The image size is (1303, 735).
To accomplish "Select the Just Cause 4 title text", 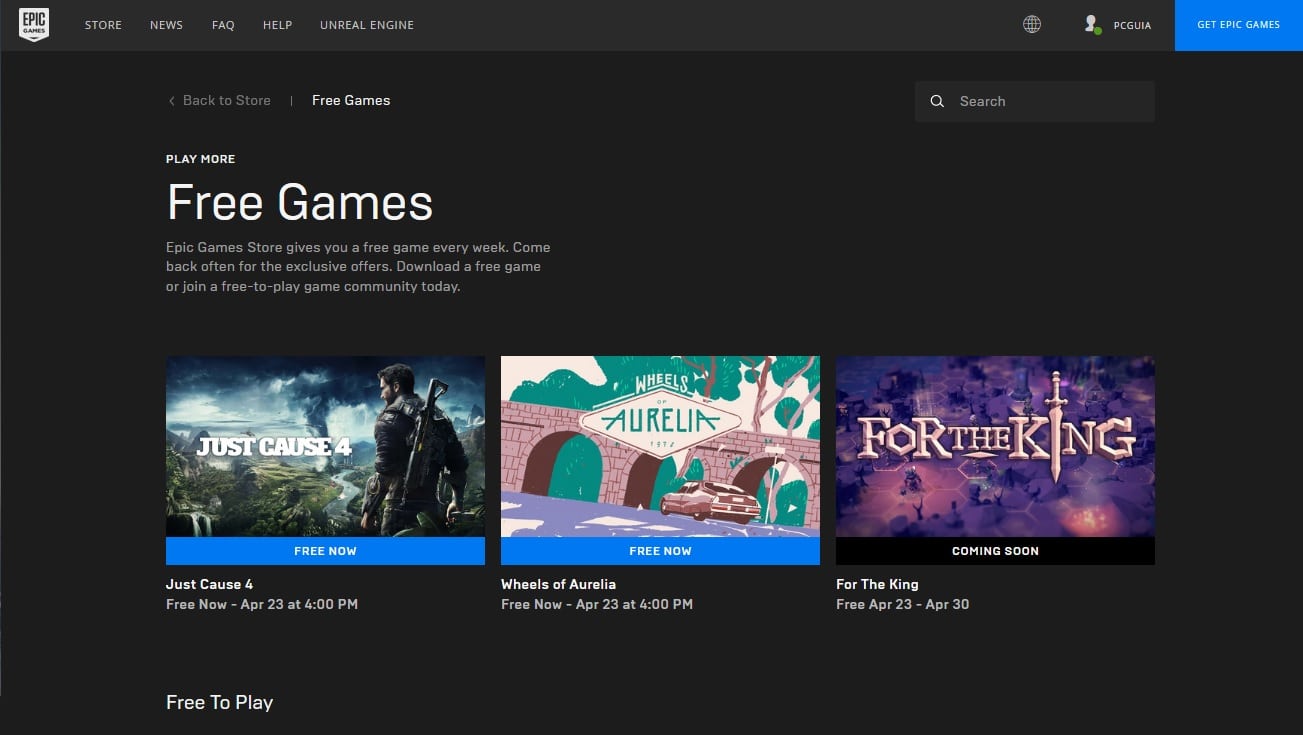I will coord(209,584).
